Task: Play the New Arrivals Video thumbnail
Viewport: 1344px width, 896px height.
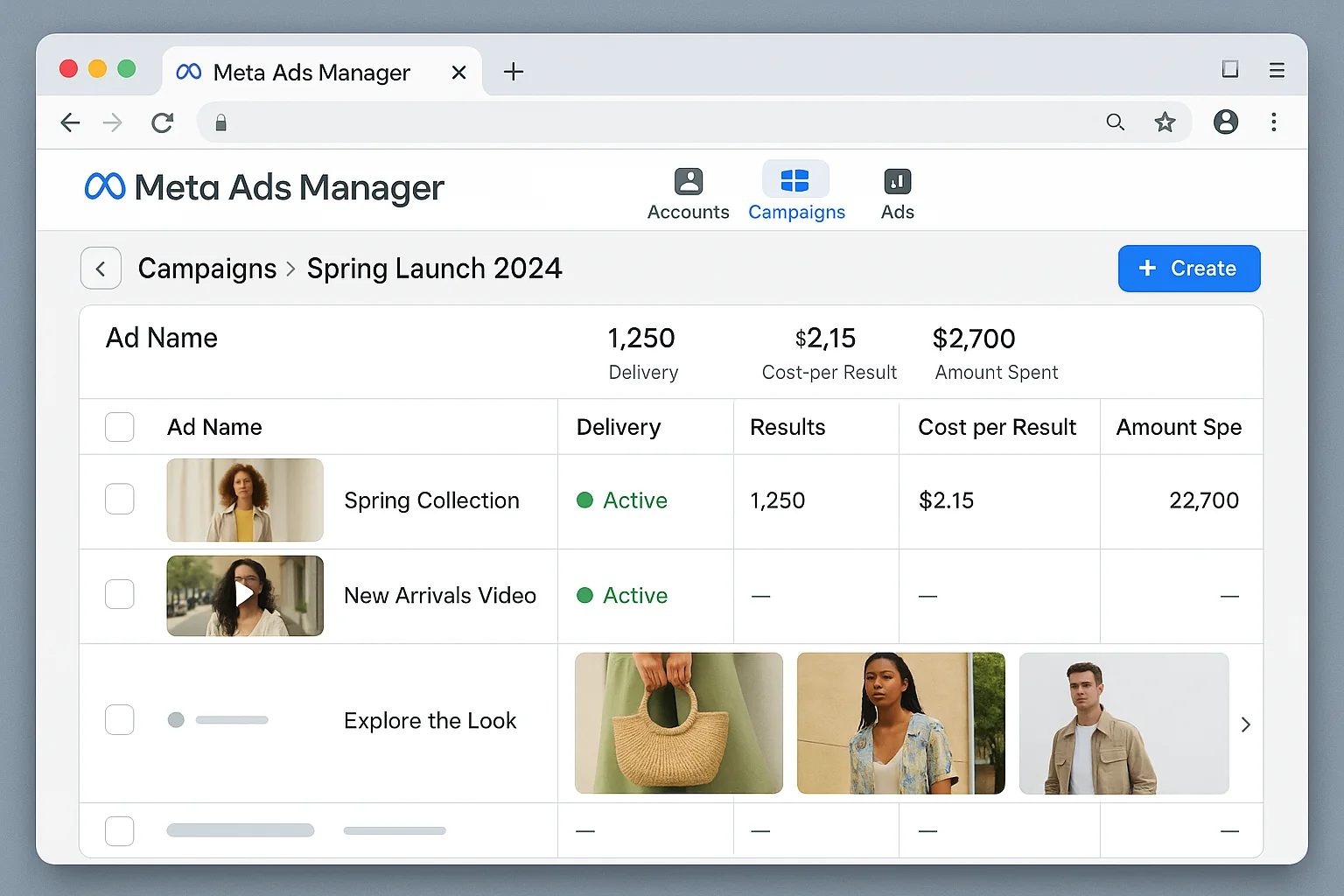Action: click(x=245, y=595)
